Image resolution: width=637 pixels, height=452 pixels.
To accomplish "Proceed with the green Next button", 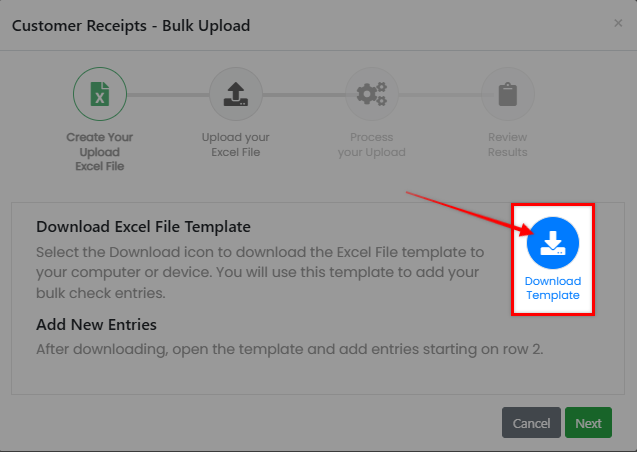I will point(588,423).
